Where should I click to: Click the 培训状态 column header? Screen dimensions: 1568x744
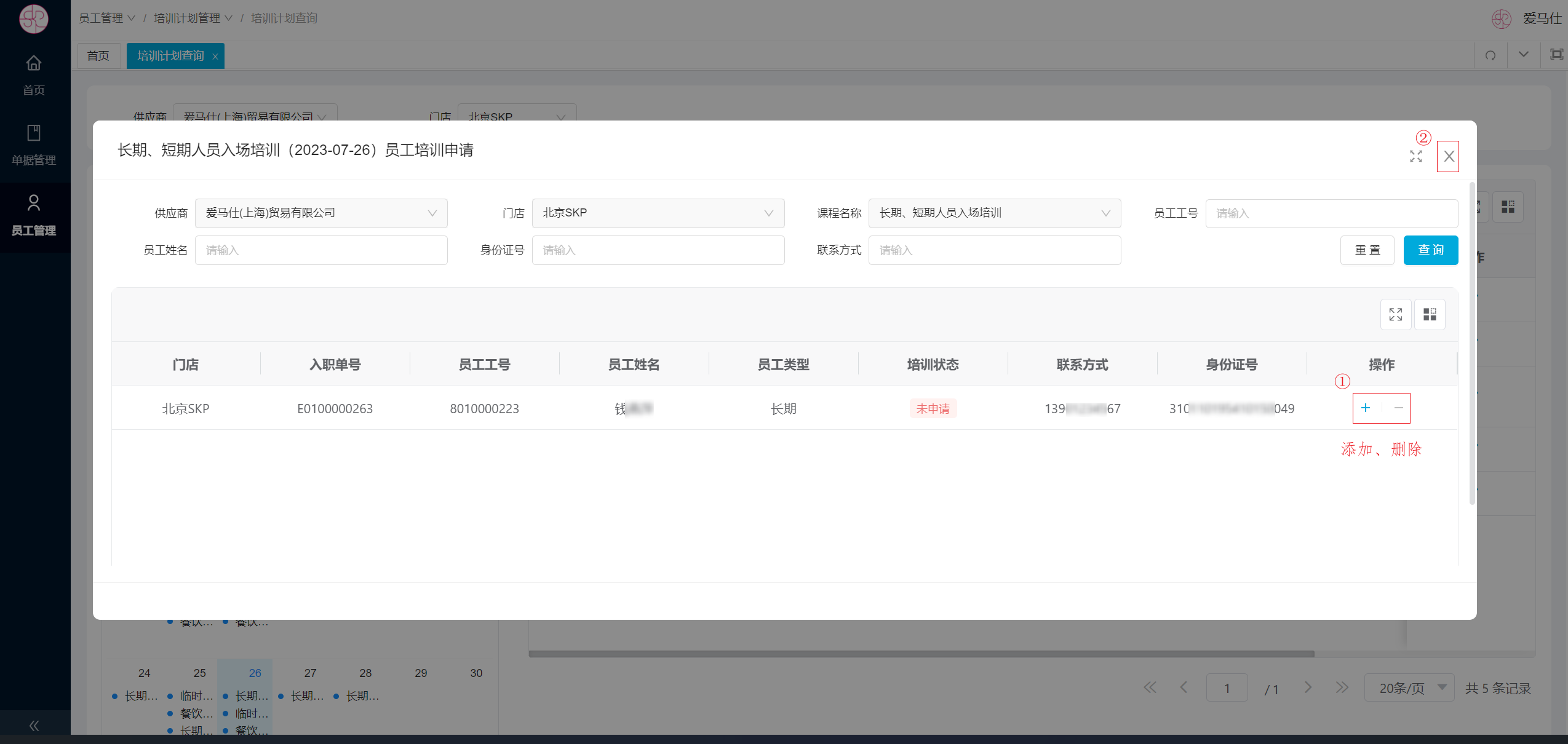pyautogui.click(x=933, y=365)
